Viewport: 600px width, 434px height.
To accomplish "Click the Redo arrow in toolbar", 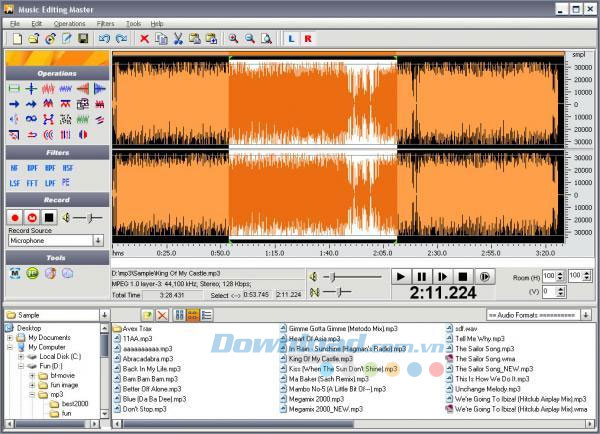I will pyautogui.click(x=121, y=39).
